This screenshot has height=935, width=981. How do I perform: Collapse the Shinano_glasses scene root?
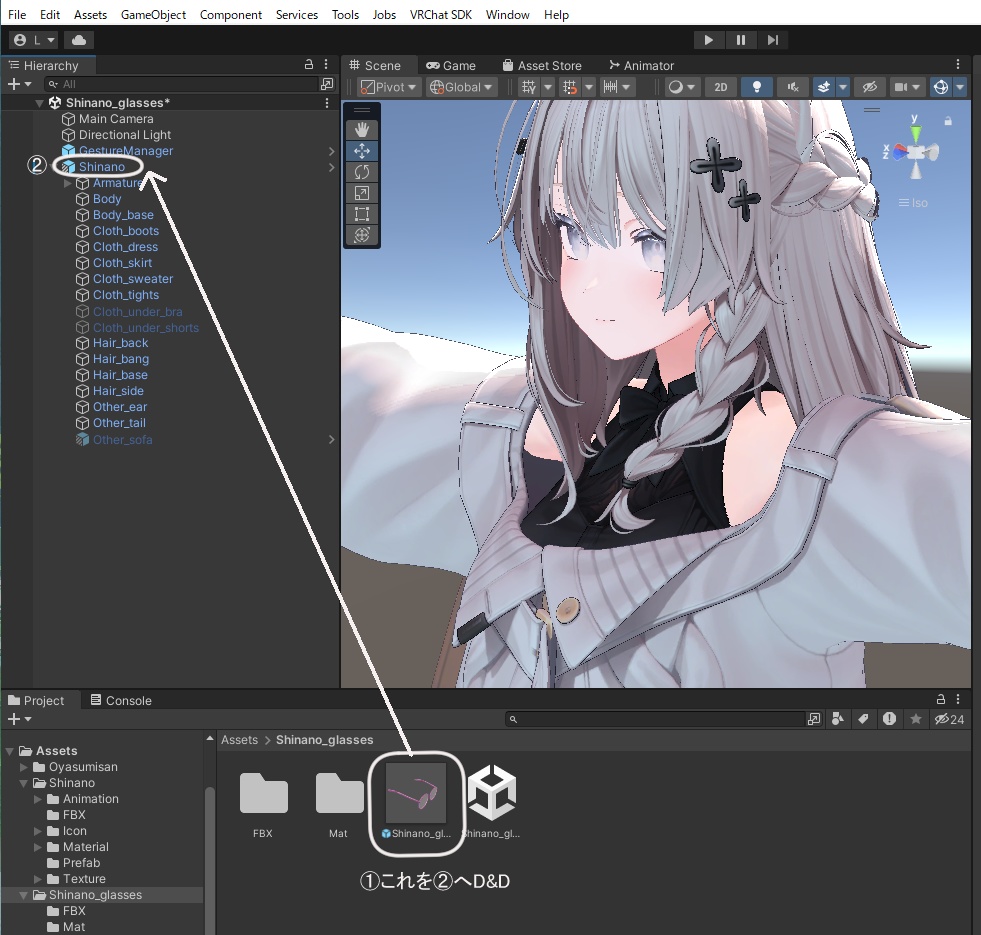click(39, 103)
